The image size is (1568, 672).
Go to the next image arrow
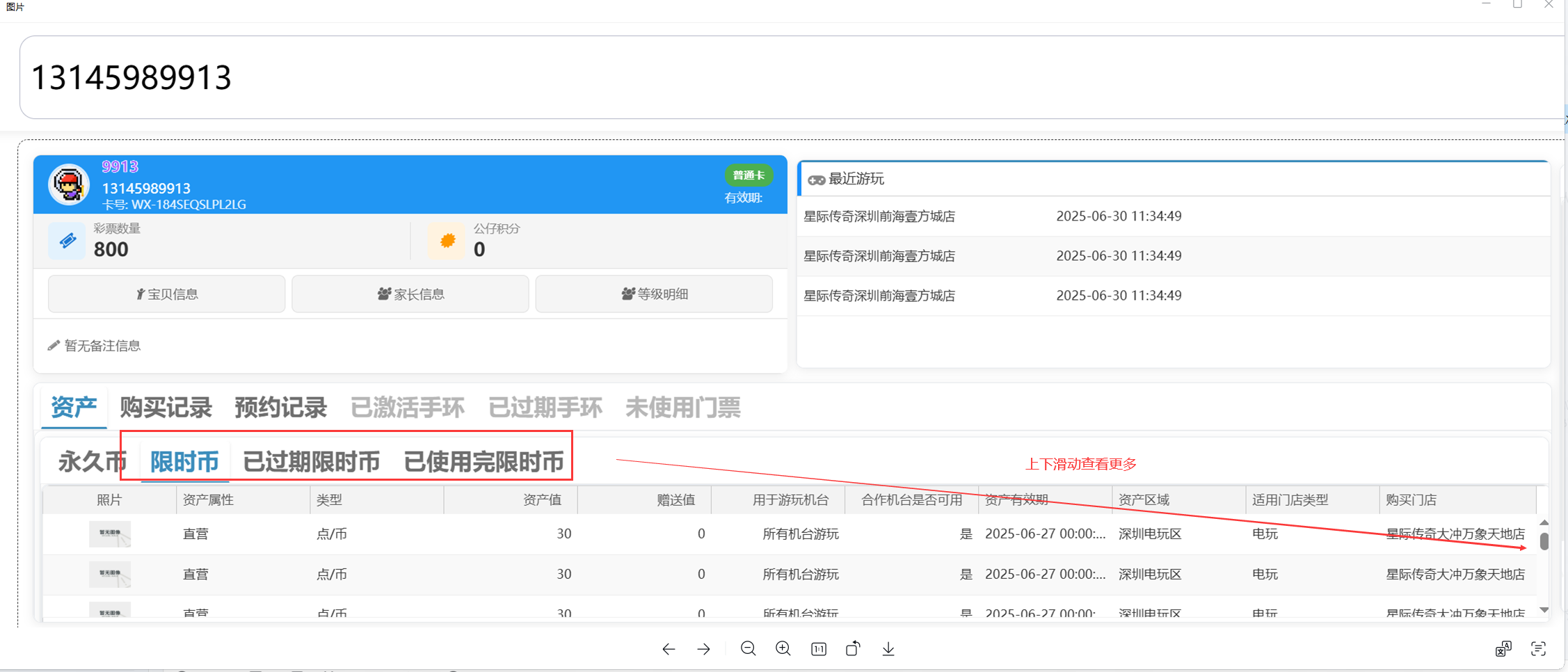(x=704, y=649)
